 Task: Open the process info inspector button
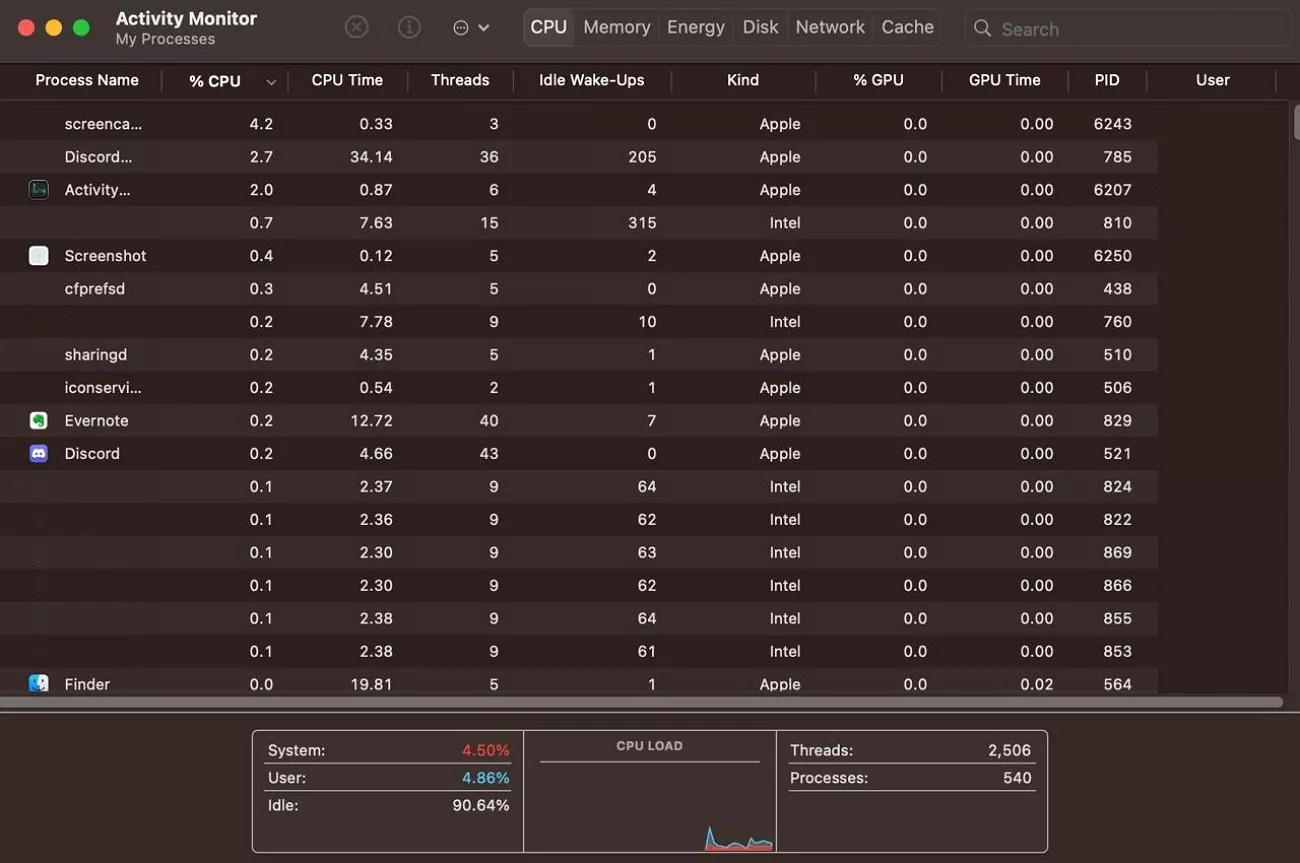409,28
